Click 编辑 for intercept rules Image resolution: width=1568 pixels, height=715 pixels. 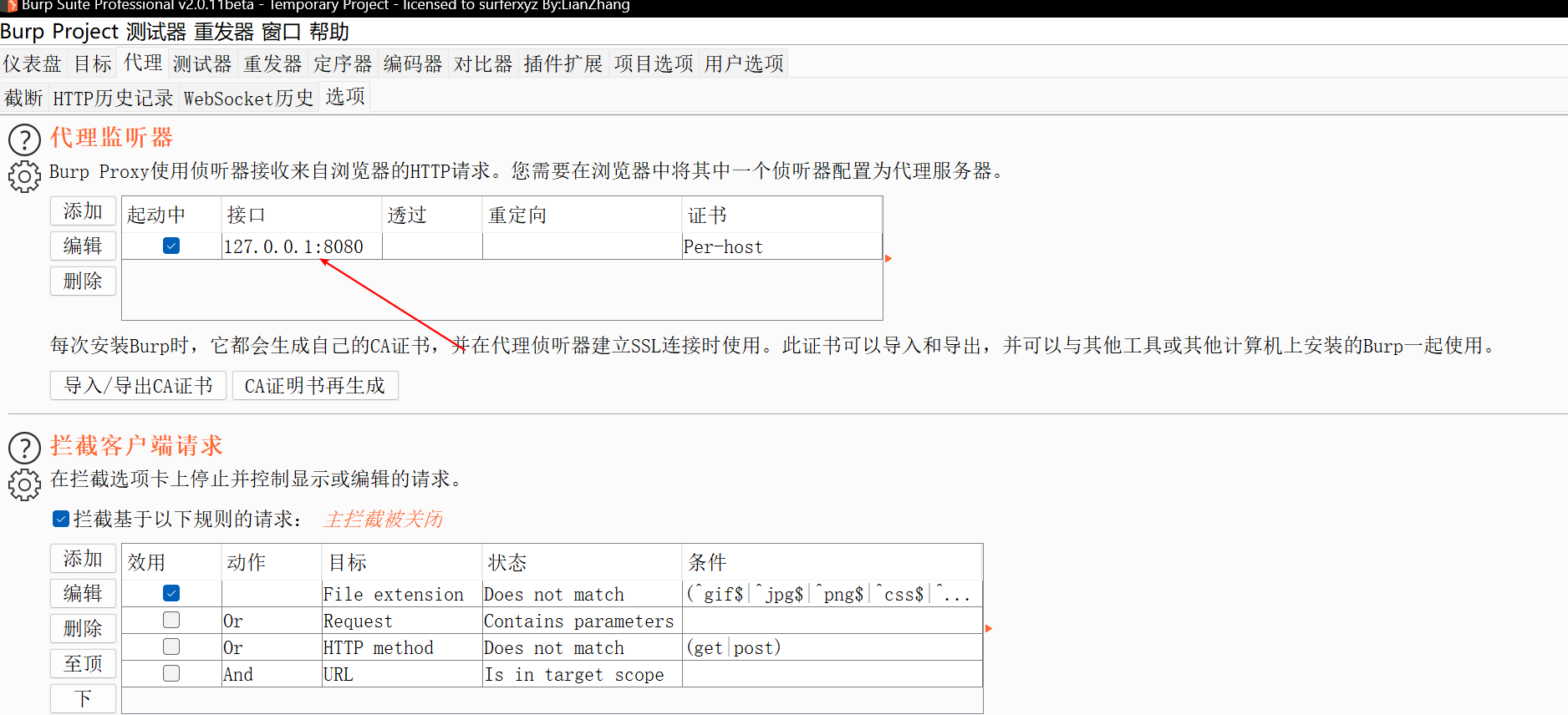(83, 593)
